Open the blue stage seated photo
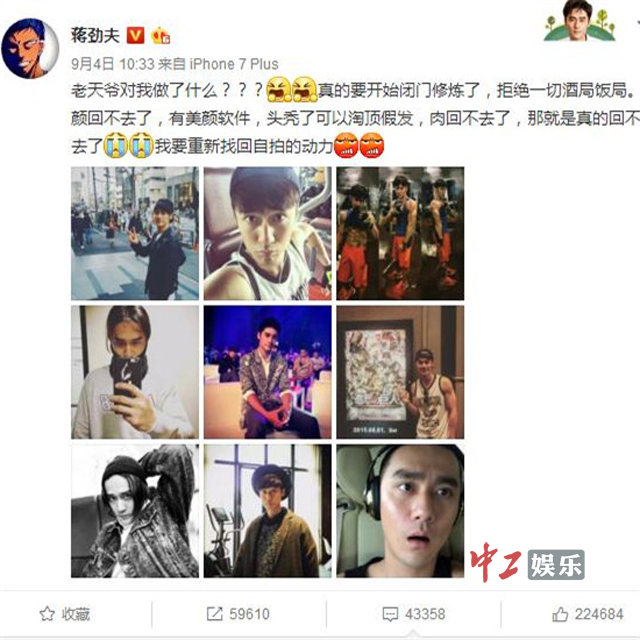The height and width of the screenshot is (640, 640). [x=268, y=372]
